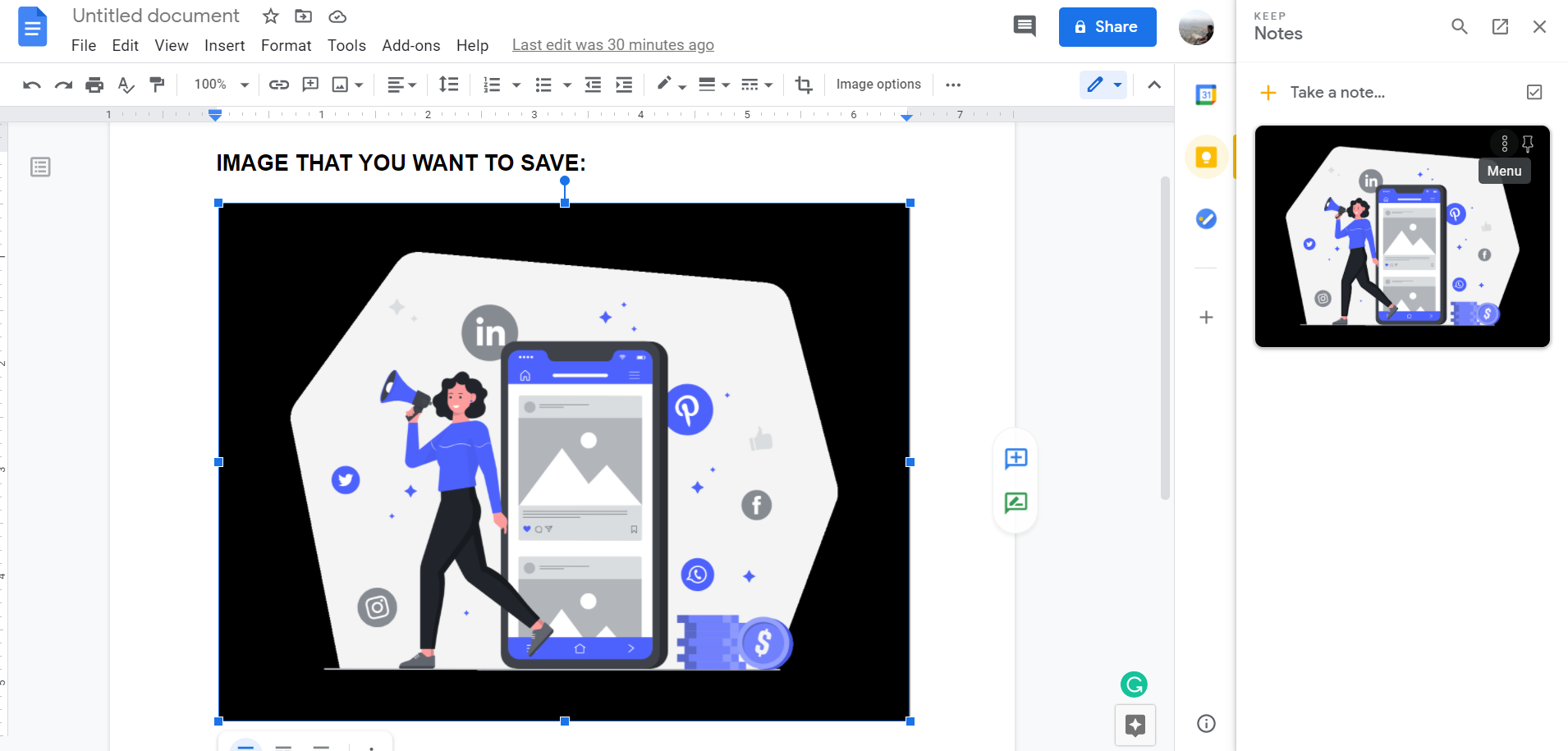This screenshot has height=751, width=1568.
Task: Open Google Calendar side panel icon
Action: click(1206, 94)
